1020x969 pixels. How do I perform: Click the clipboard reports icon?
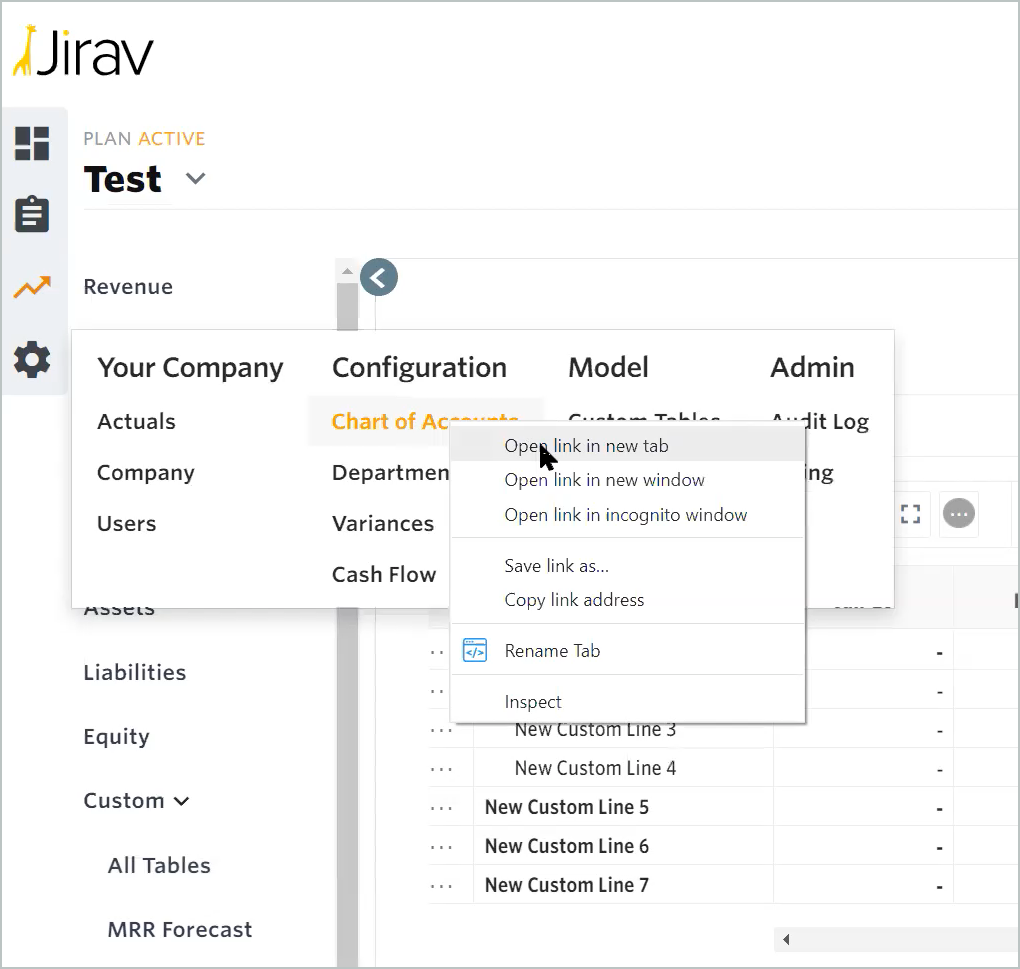click(32, 215)
